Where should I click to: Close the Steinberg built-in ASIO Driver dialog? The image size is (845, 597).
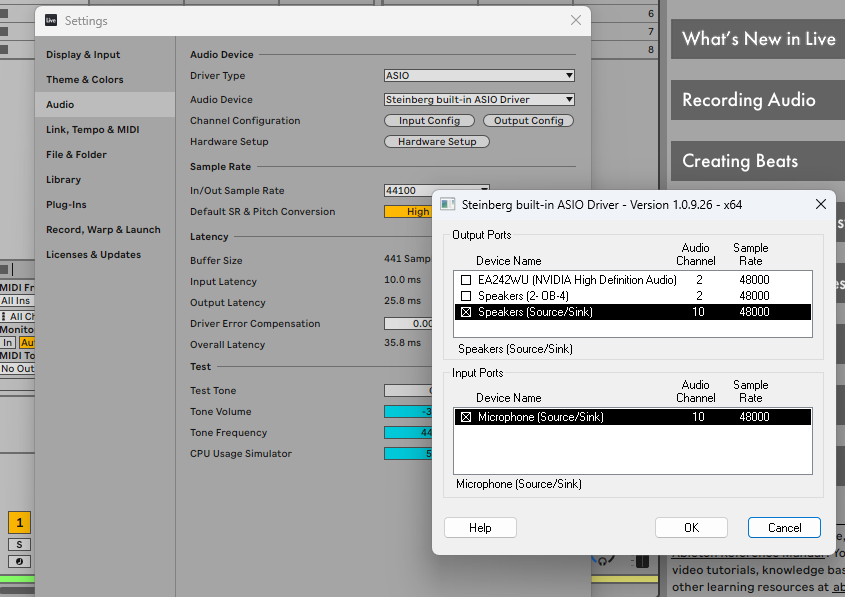[821, 204]
